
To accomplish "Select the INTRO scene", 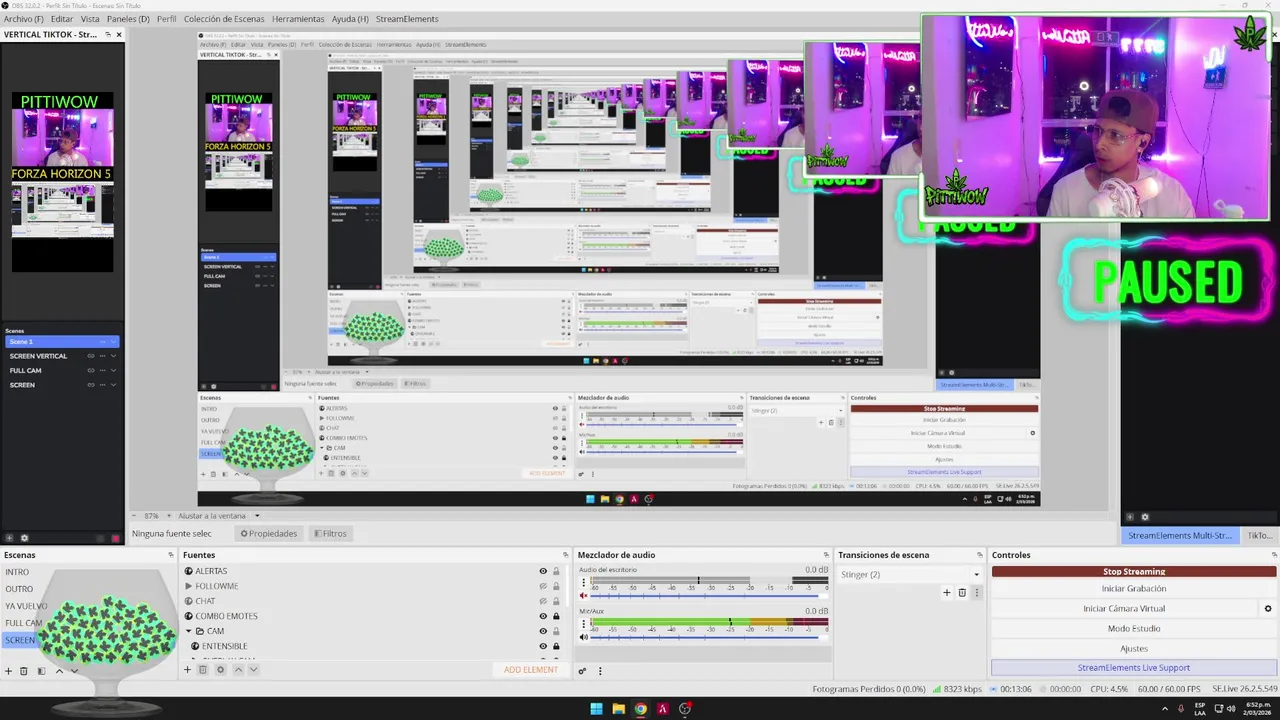I will pos(18,572).
